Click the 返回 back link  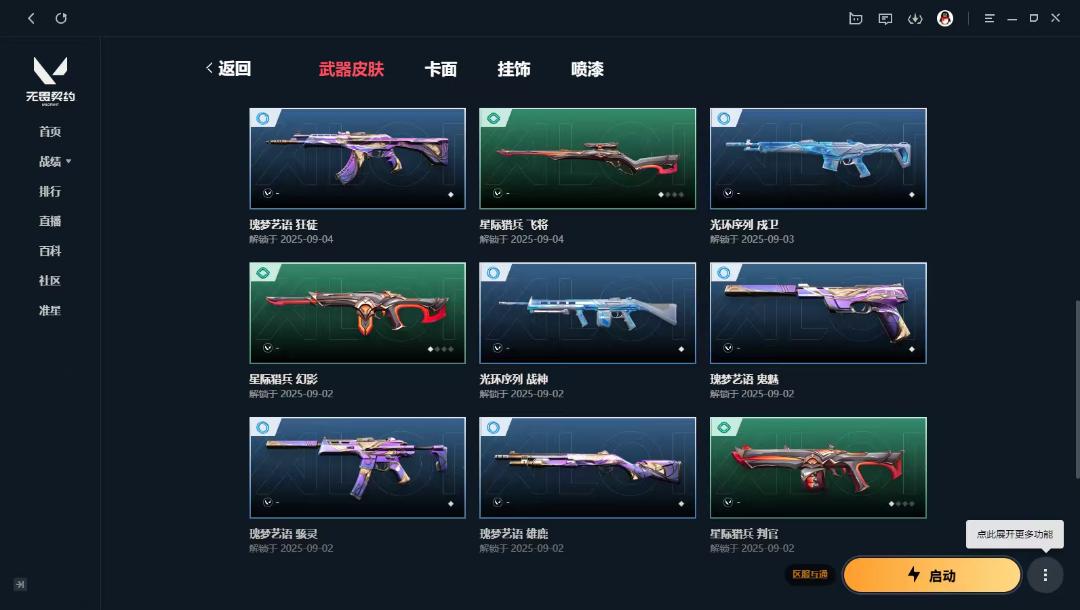click(x=229, y=68)
